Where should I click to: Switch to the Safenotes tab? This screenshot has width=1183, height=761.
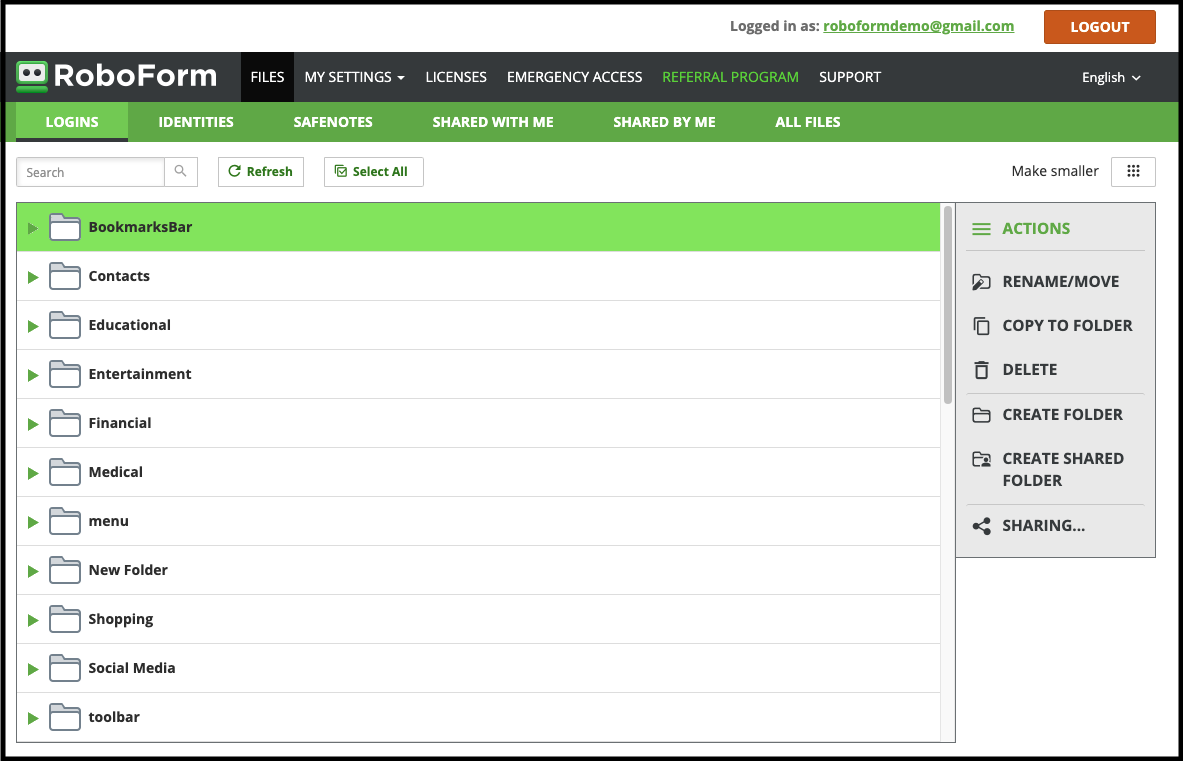(x=333, y=121)
